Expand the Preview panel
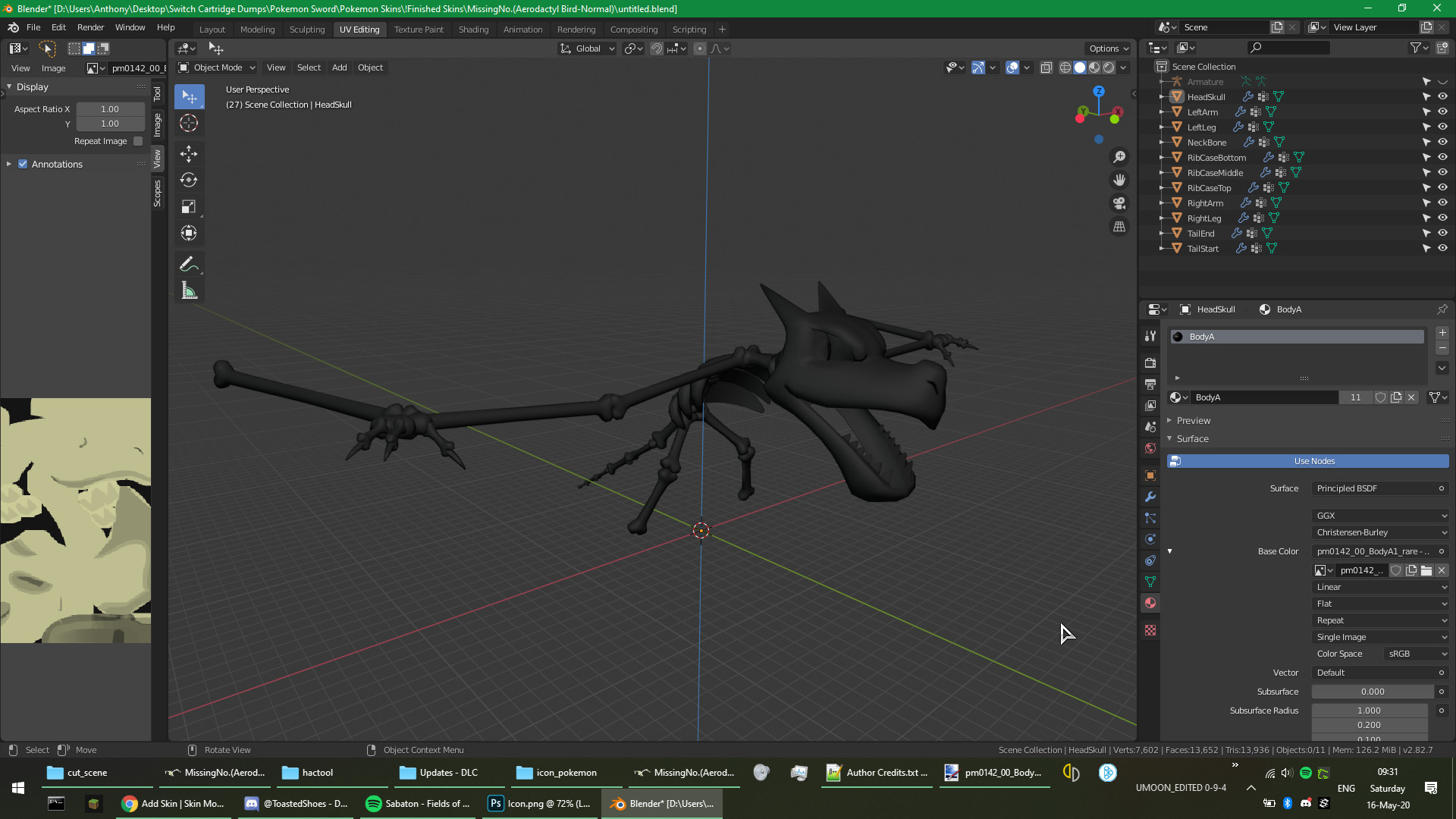The width and height of the screenshot is (1456, 819). point(1193,420)
